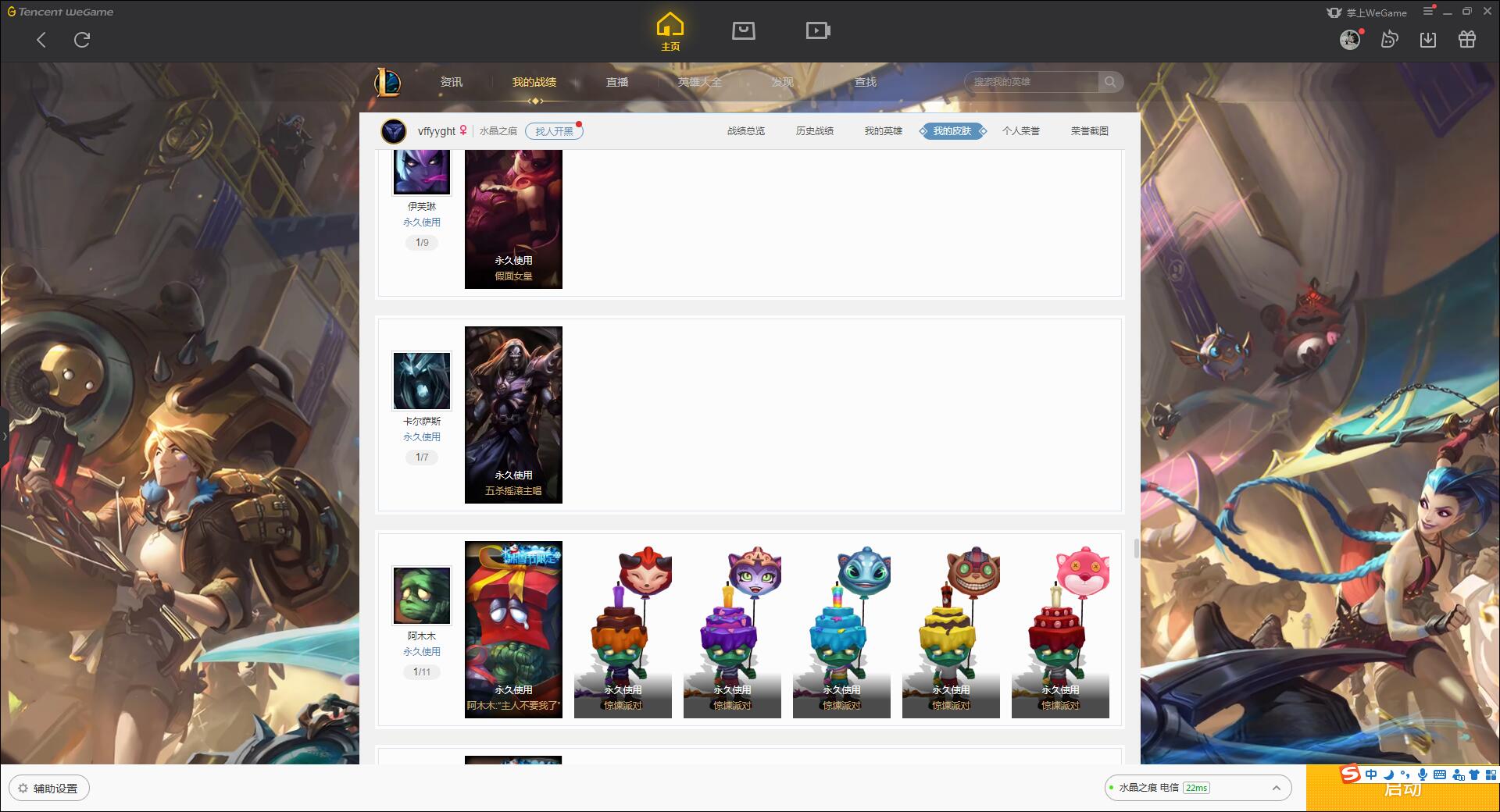Open 个人荣誉 sub-tab
The height and width of the screenshot is (812, 1500).
pos(1021,131)
